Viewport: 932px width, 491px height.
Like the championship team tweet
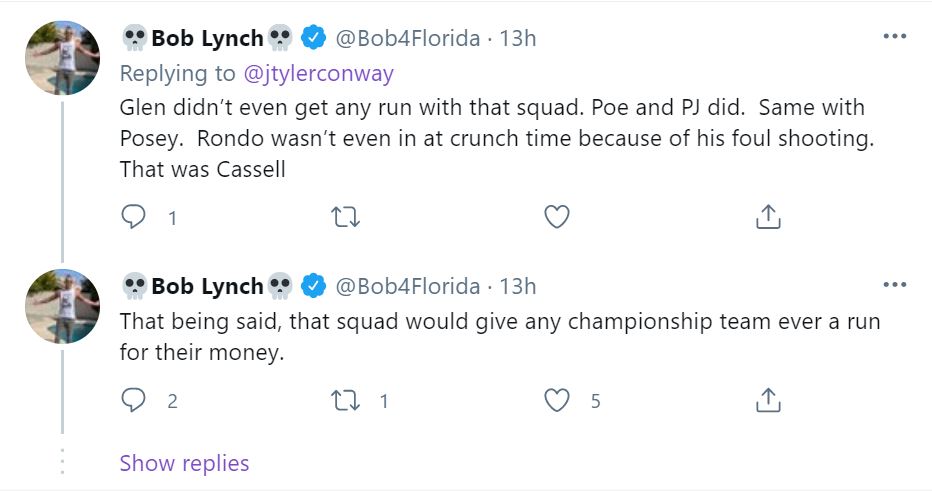click(x=556, y=401)
